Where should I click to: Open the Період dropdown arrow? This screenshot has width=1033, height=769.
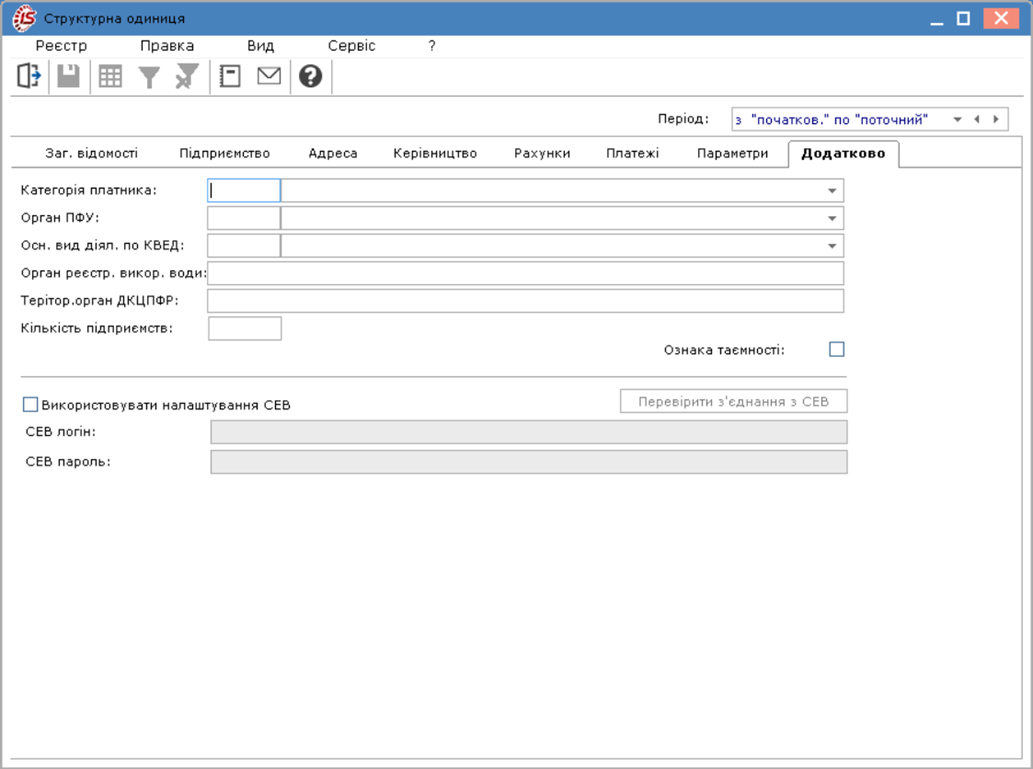(957, 119)
